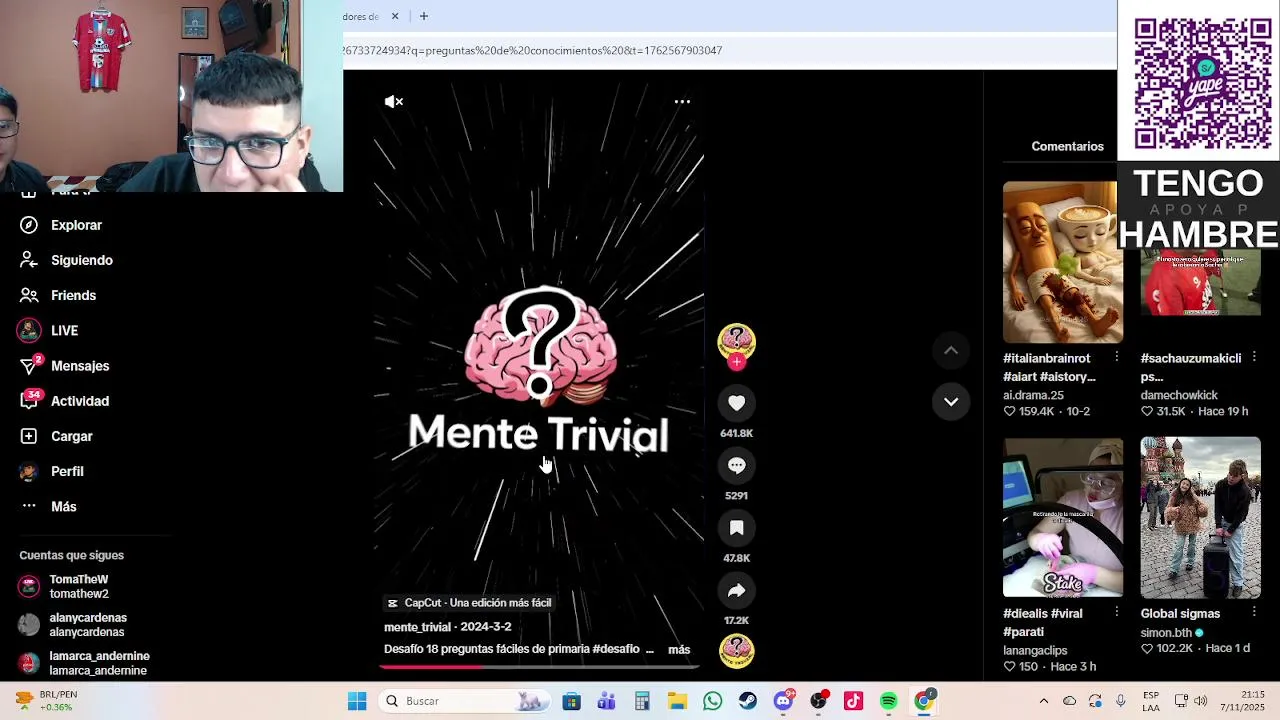The height and width of the screenshot is (720, 1280).
Task: Open options for the sachauzumakiclips video
Action: (1254, 357)
